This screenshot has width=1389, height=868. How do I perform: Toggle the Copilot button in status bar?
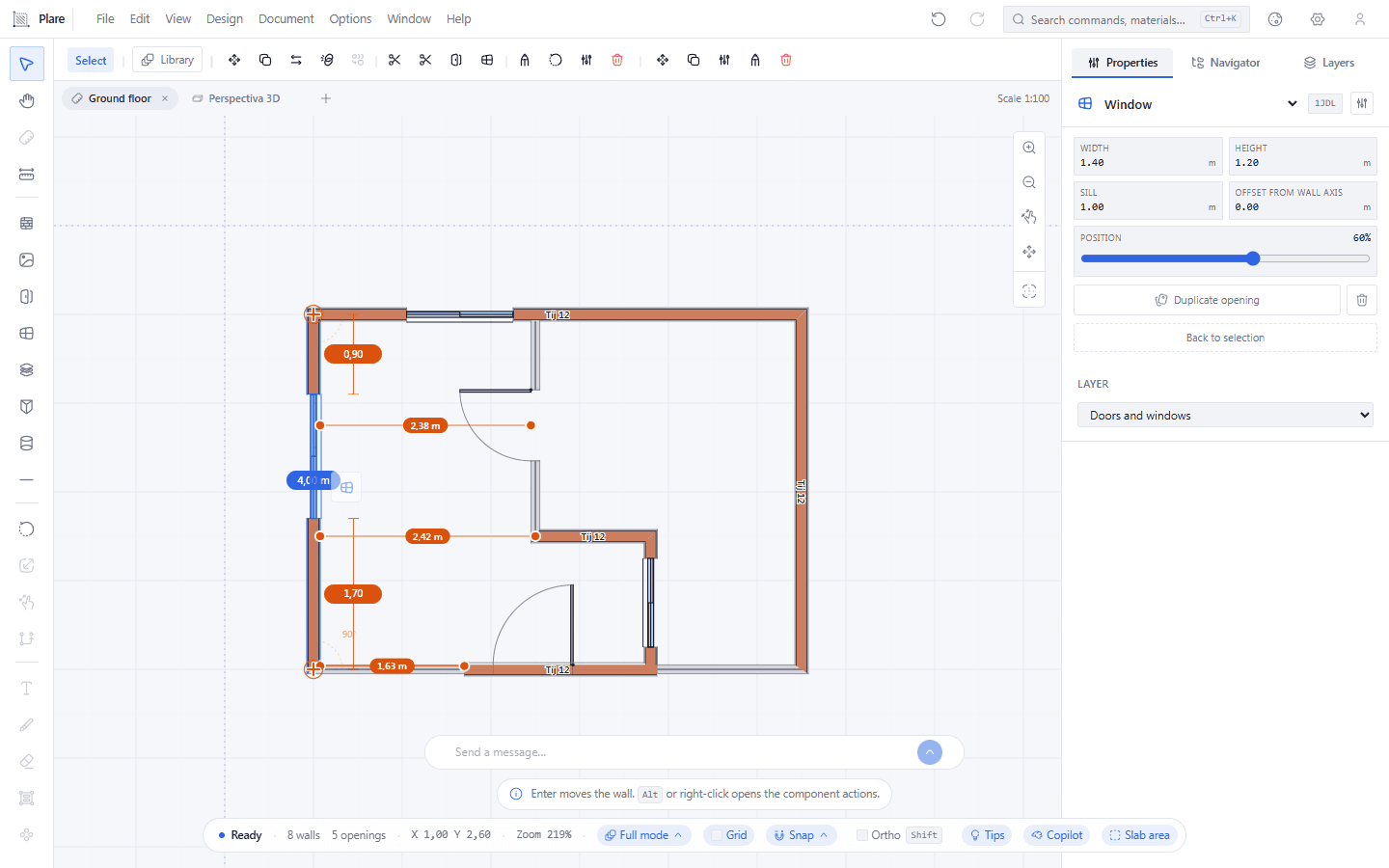point(1056,835)
